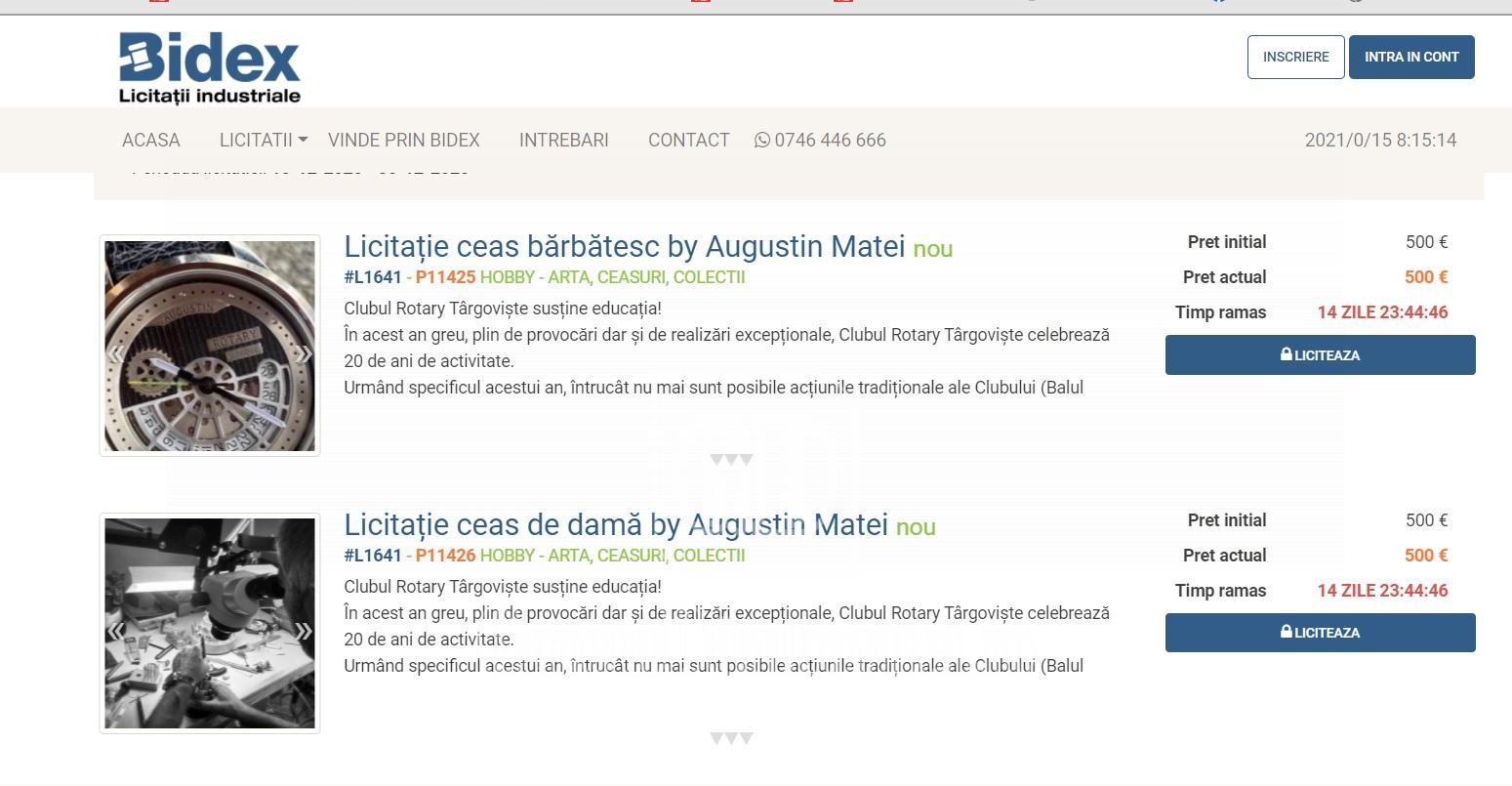Click the INSCRIERE button
This screenshot has width=1512, height=786.
1295,57
